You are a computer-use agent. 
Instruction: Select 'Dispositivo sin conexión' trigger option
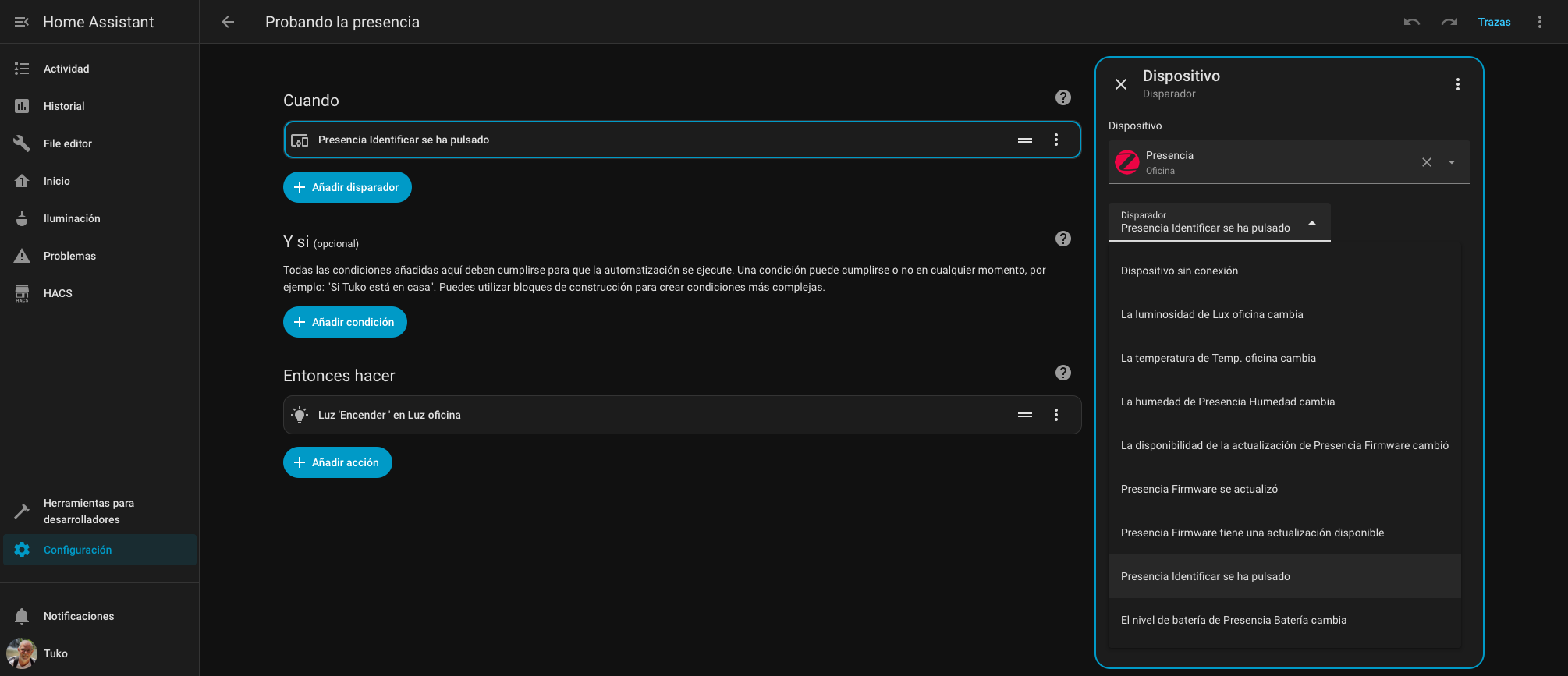tap(1180, 271)
